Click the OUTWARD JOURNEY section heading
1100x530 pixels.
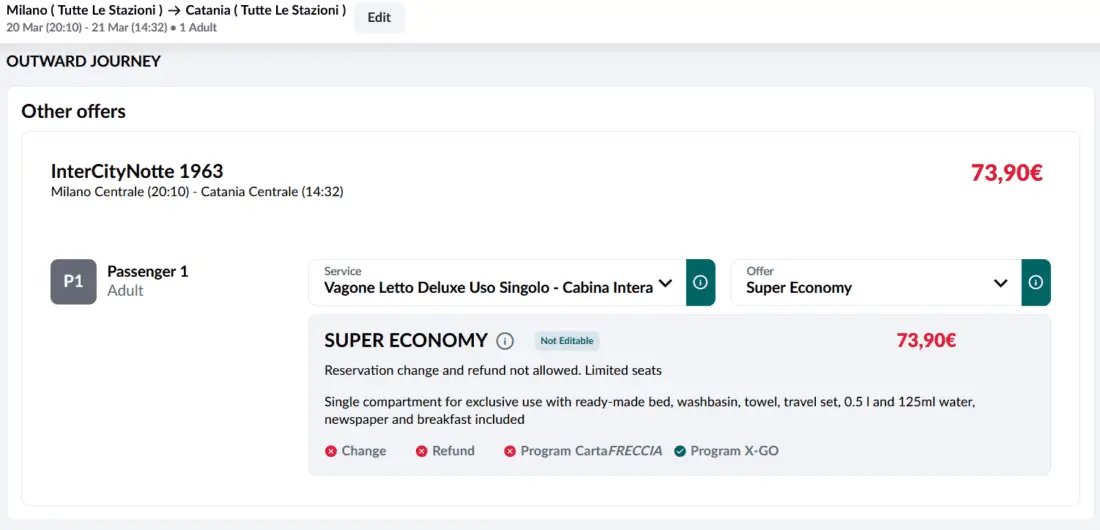(x=83, y=61)
